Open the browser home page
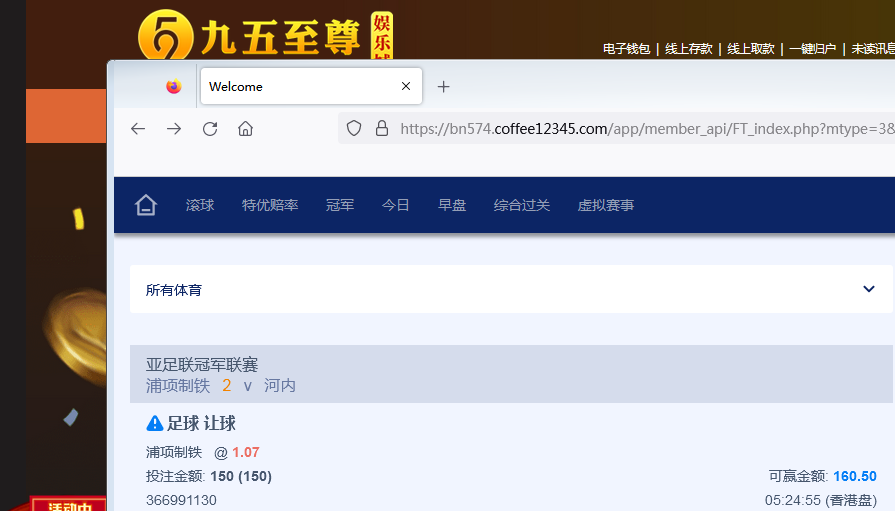 pyautogui.click(x=245, y=129)
